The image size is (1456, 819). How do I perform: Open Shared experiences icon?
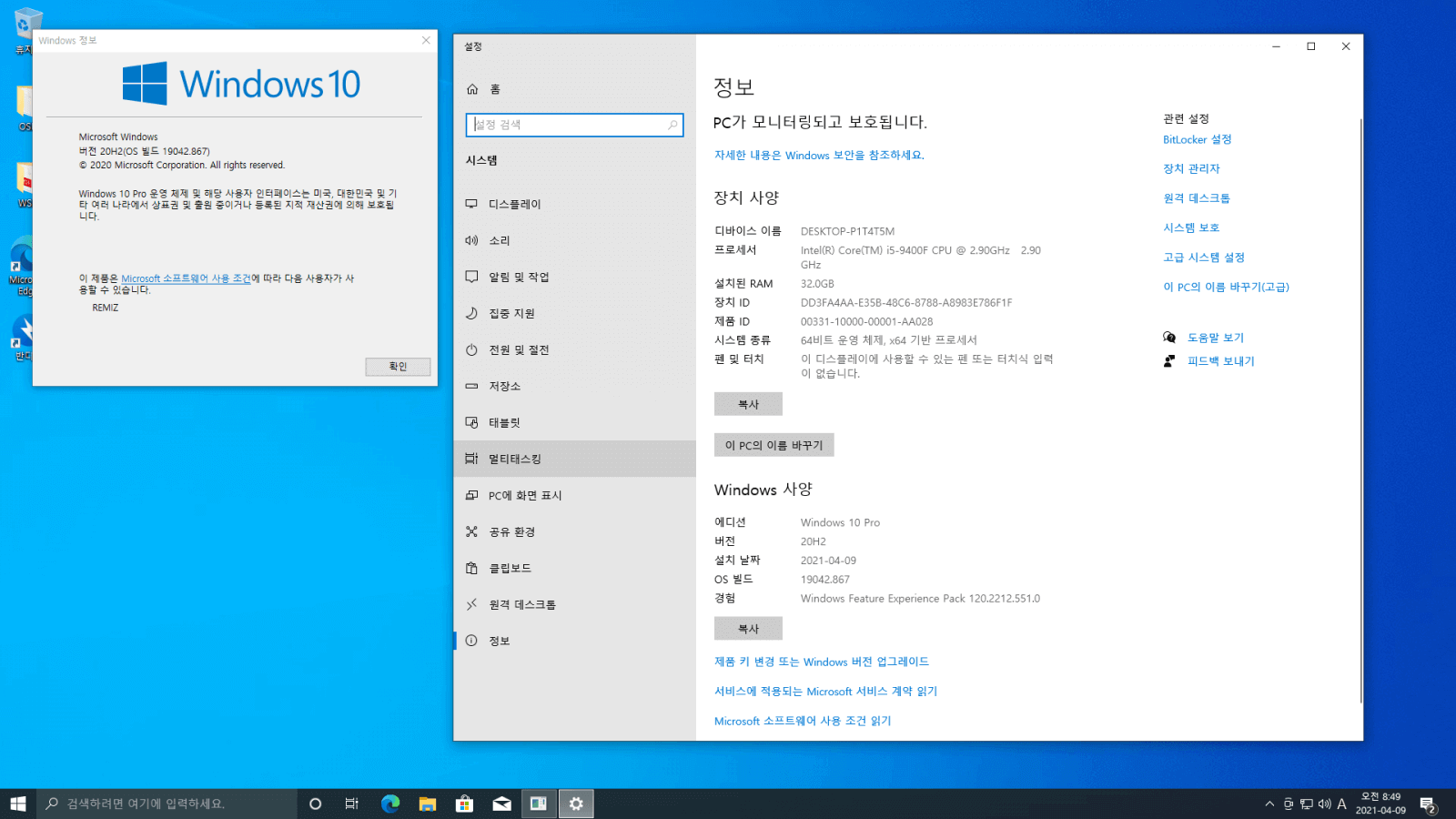tap(471, 531)
